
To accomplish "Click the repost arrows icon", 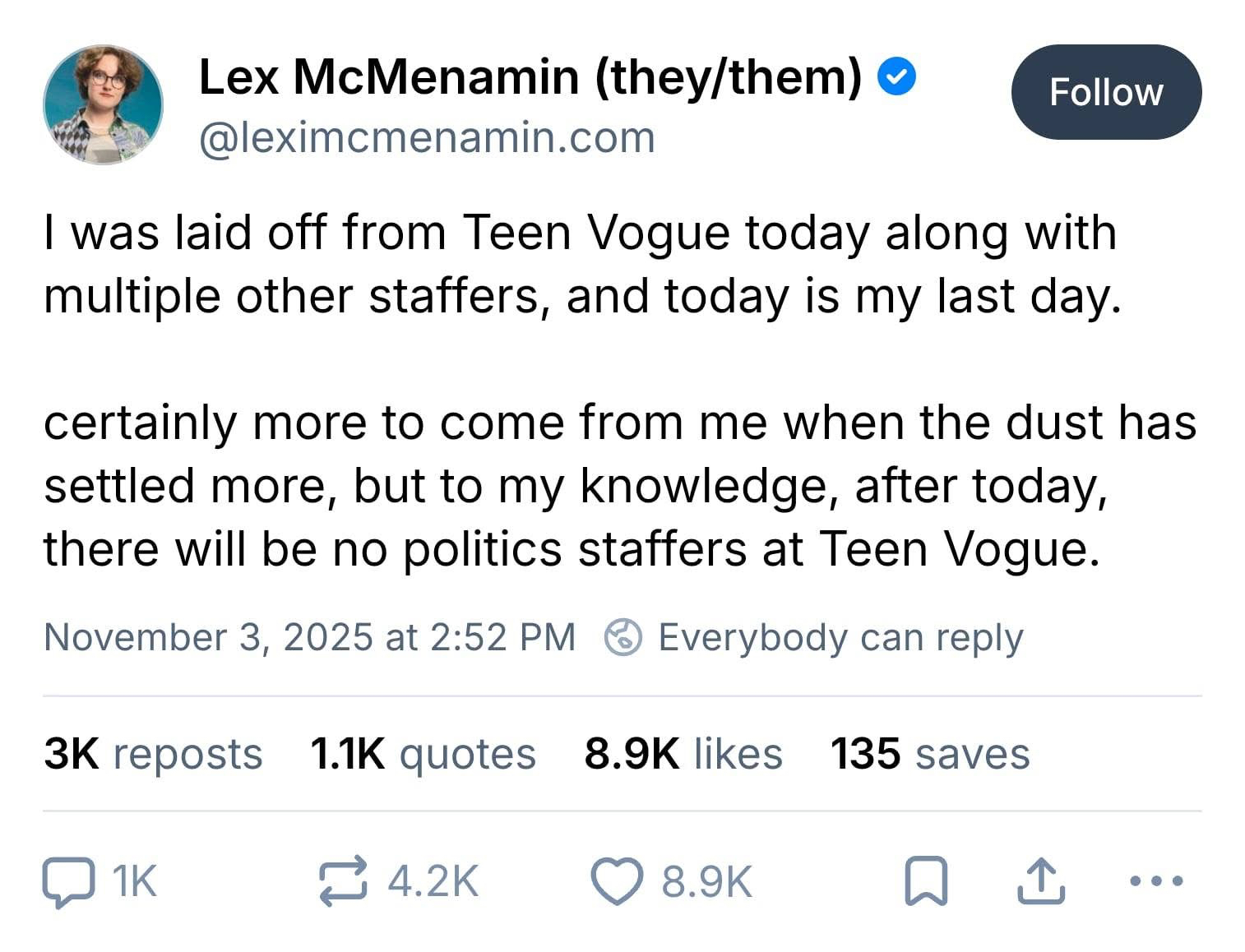I will click(x=342, y=882).
